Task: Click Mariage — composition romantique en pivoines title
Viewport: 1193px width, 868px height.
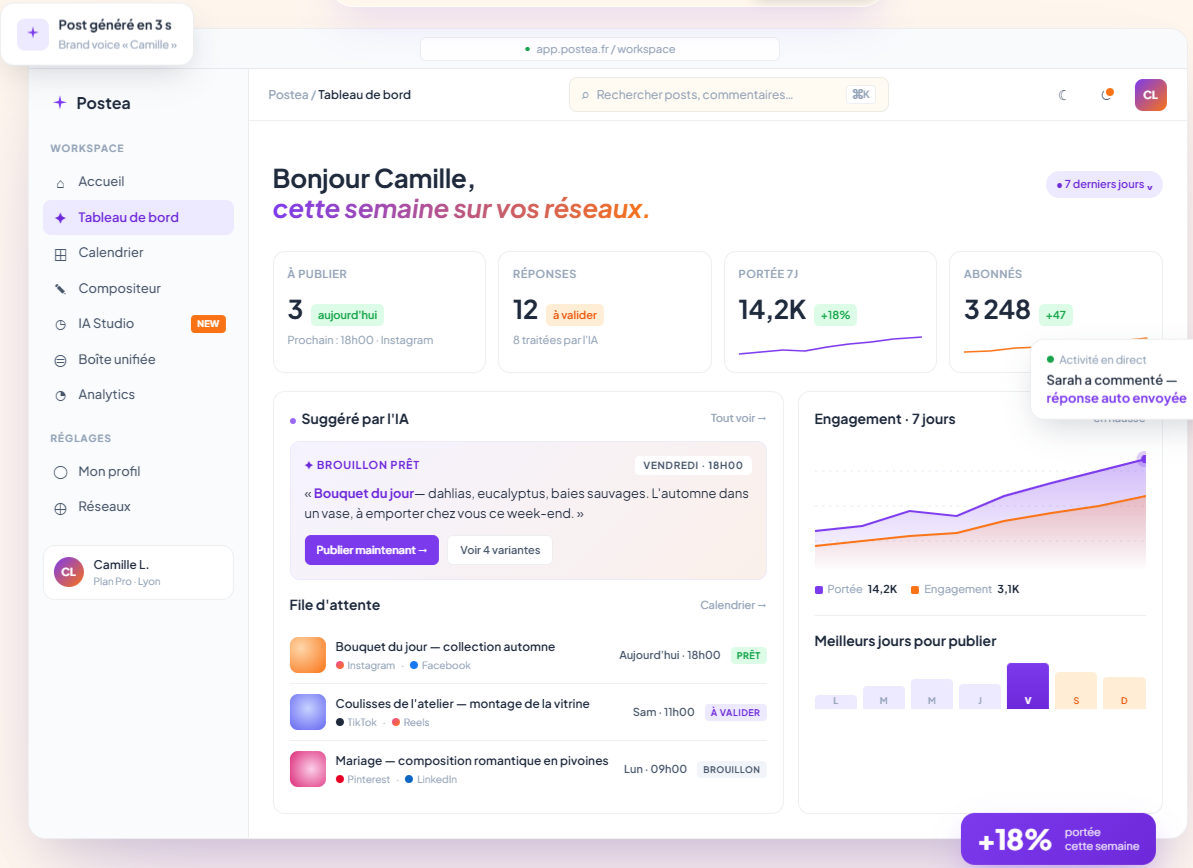Action: pos(472,761)
